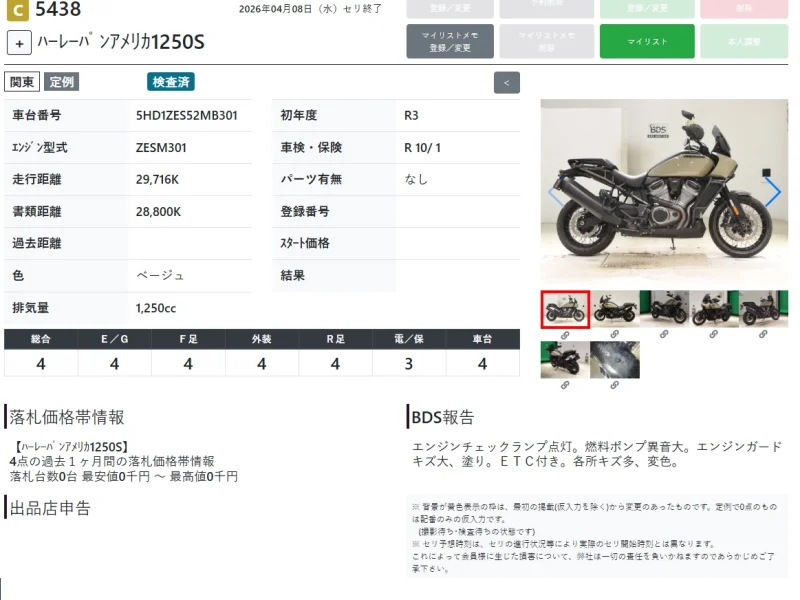This screenshot has height=600, width=800.
Task: Select the first red-bordered motorcycle thumbnail
Action: [x=565, y=310]
